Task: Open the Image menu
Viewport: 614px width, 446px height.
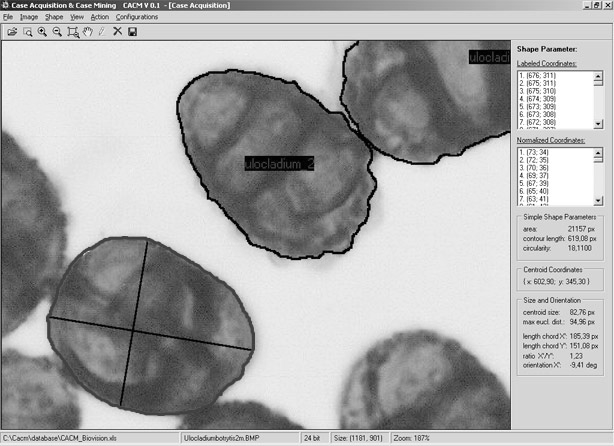Action: (29, 18)
